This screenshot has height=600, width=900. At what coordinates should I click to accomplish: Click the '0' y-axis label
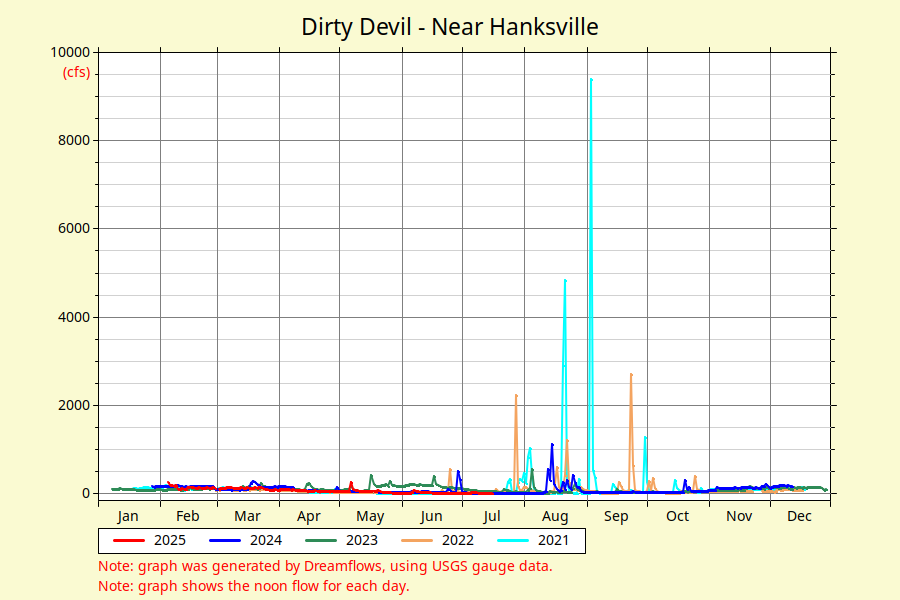point(86,494)
